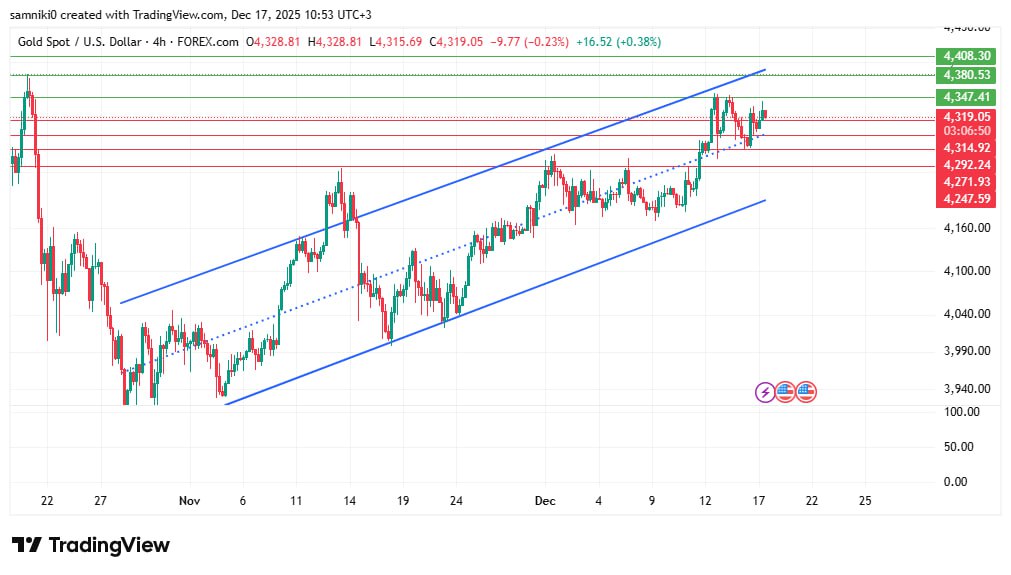Click the red 4,292.24 price label
Viewport: 1011px width, 575px height.
click(966, 164)
